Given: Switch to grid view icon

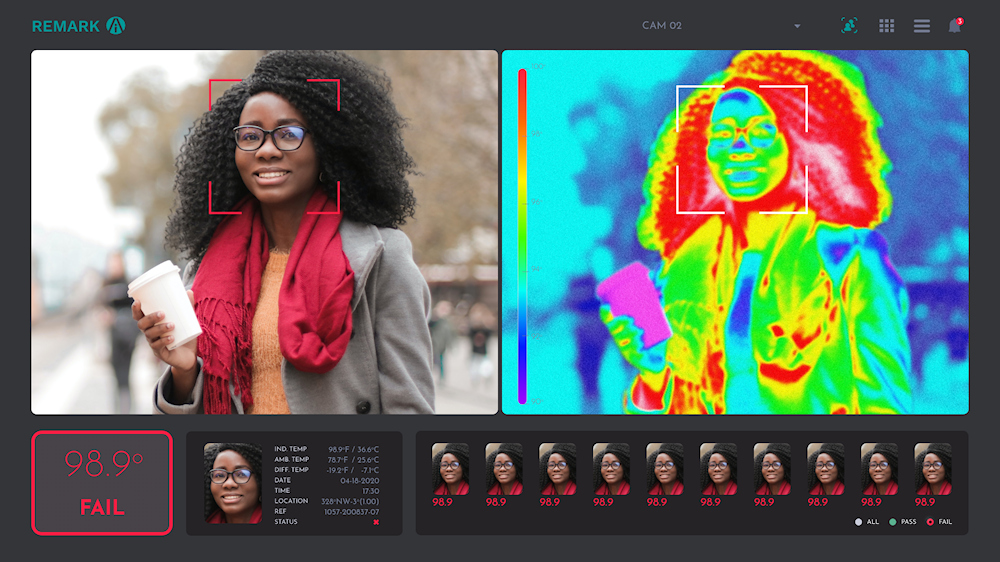Looking at the screenshot, I should tap(886, 26).
